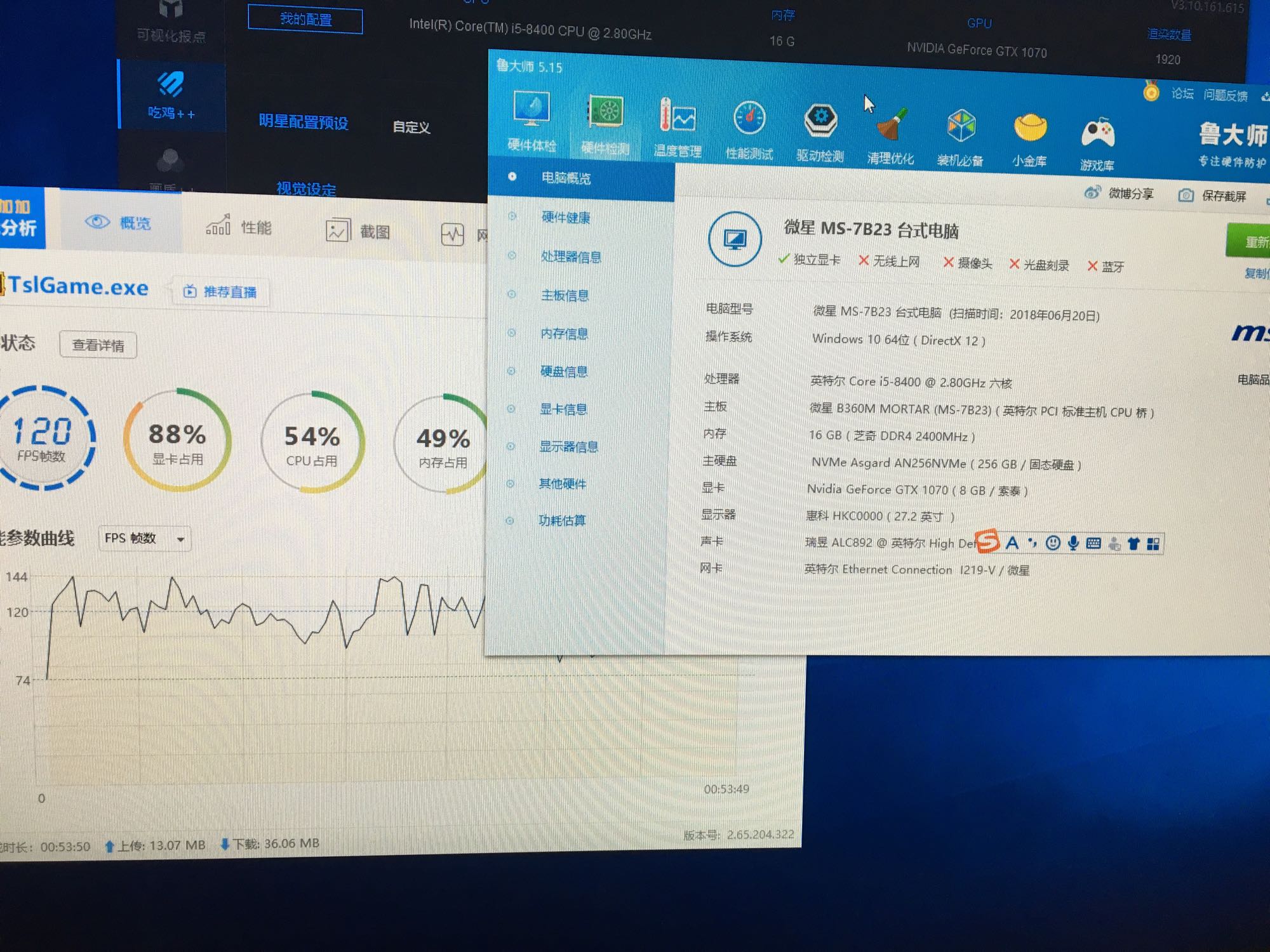
Task: Open 问题反馈 feedback link
Action: click(1225, 96)
